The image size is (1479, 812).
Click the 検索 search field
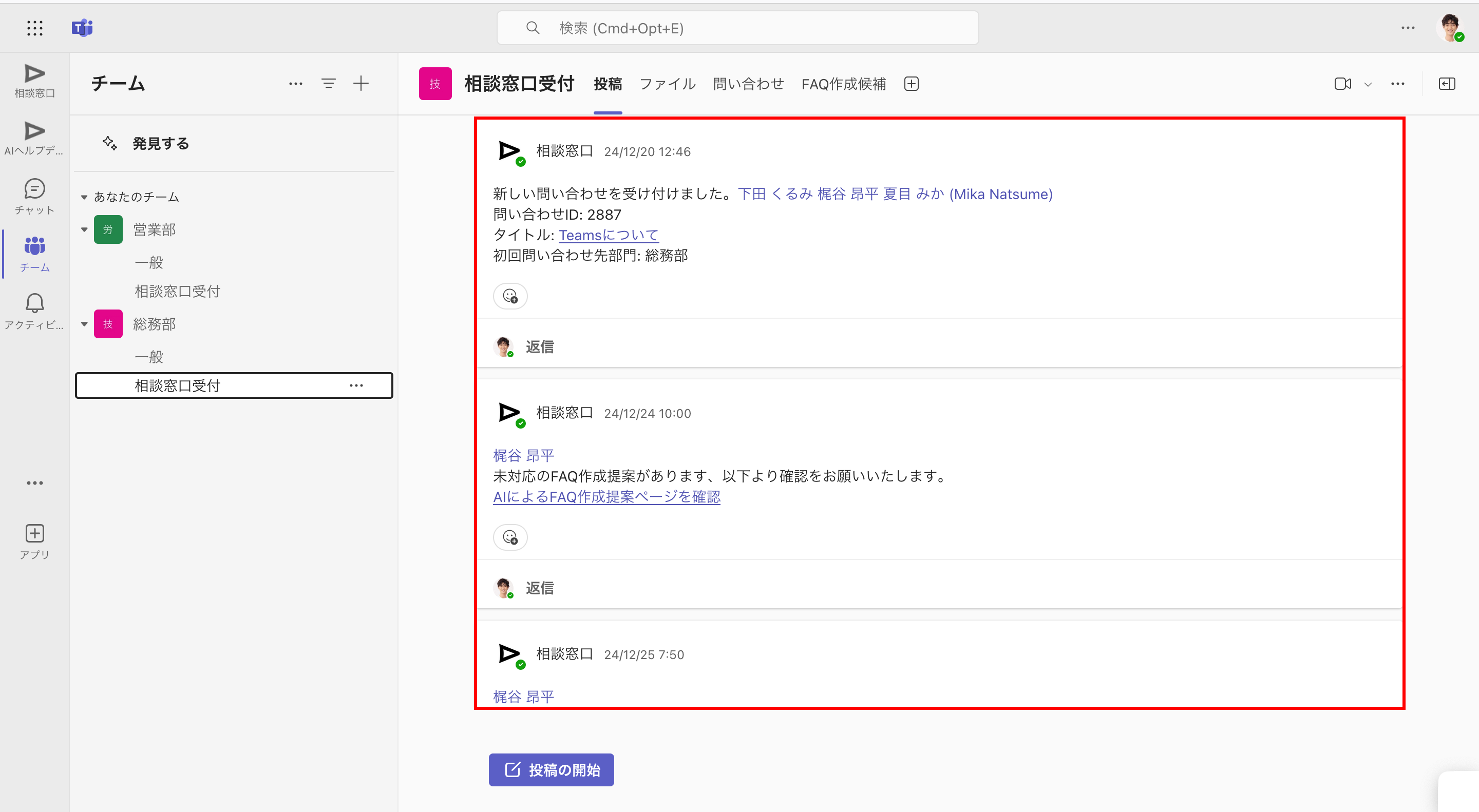tap(737, 28)
